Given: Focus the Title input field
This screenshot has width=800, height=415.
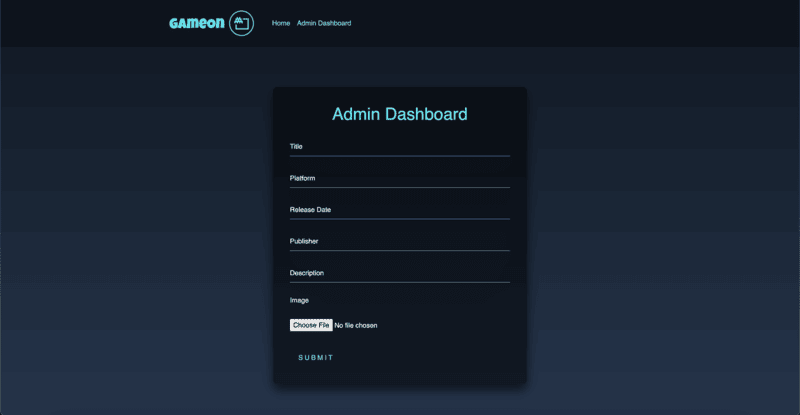Looking at the screenshot, I should [399, 148].
